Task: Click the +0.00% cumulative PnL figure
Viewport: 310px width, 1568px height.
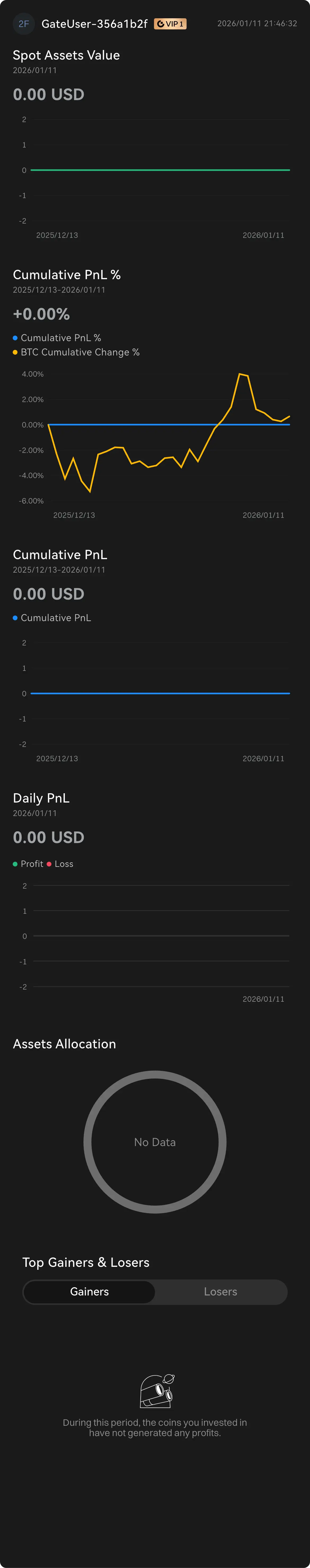Action: pos(41,314)
